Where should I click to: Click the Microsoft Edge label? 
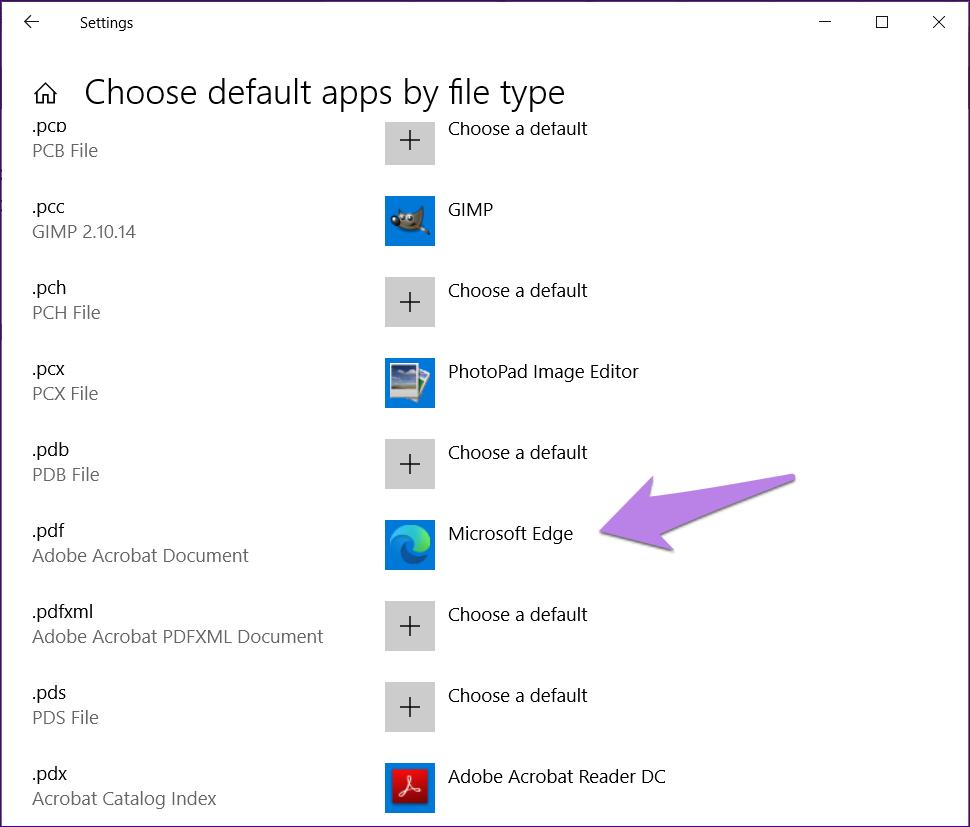pyautogui.click(x=511, y=534)
